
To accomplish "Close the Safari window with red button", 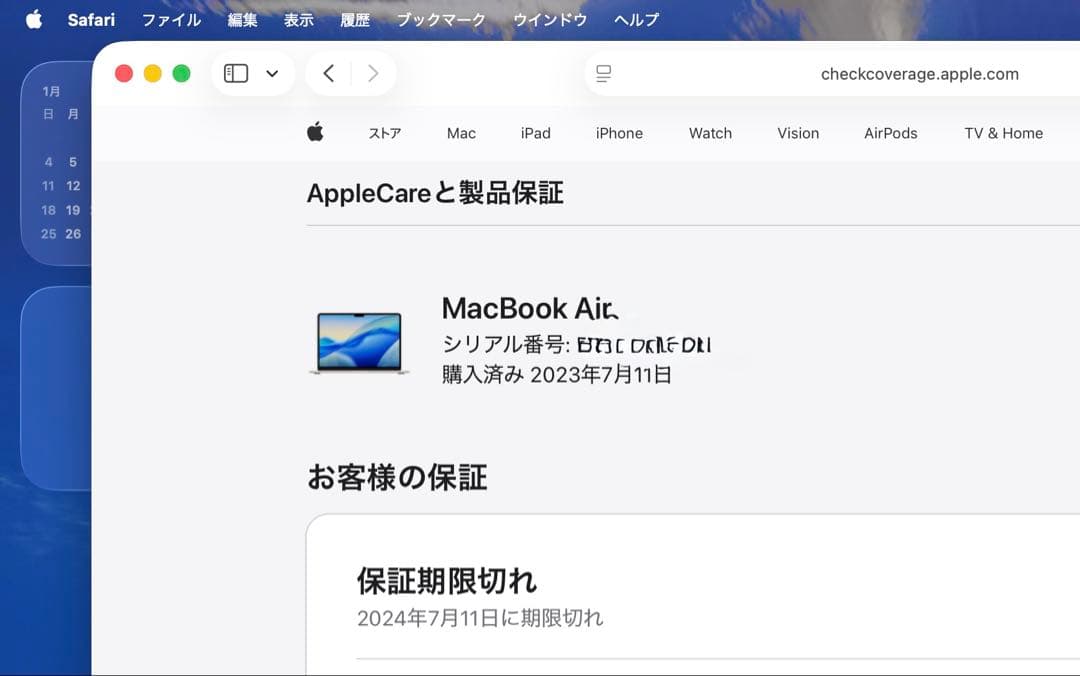I will (124, 74).
